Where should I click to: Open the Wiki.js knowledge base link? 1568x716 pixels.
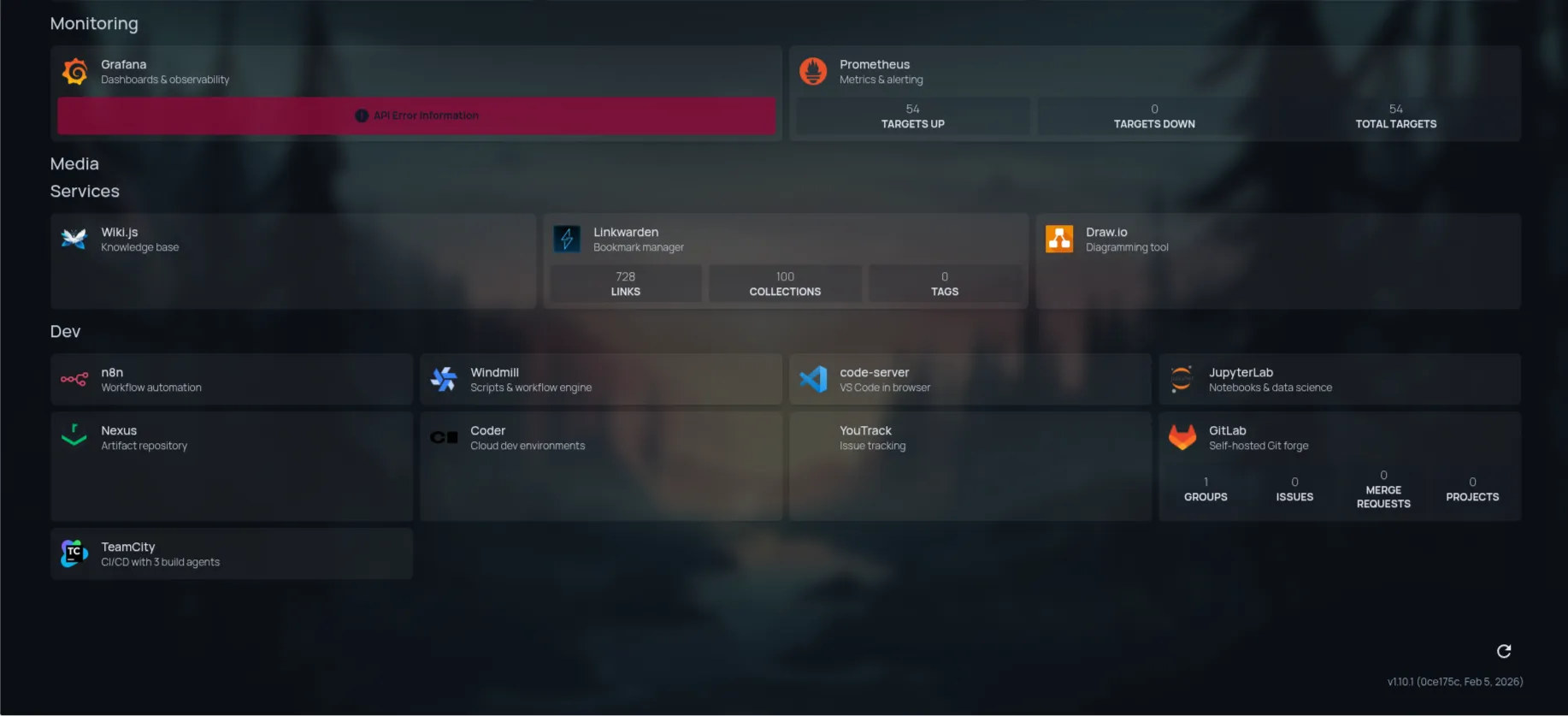coord(120,232)
